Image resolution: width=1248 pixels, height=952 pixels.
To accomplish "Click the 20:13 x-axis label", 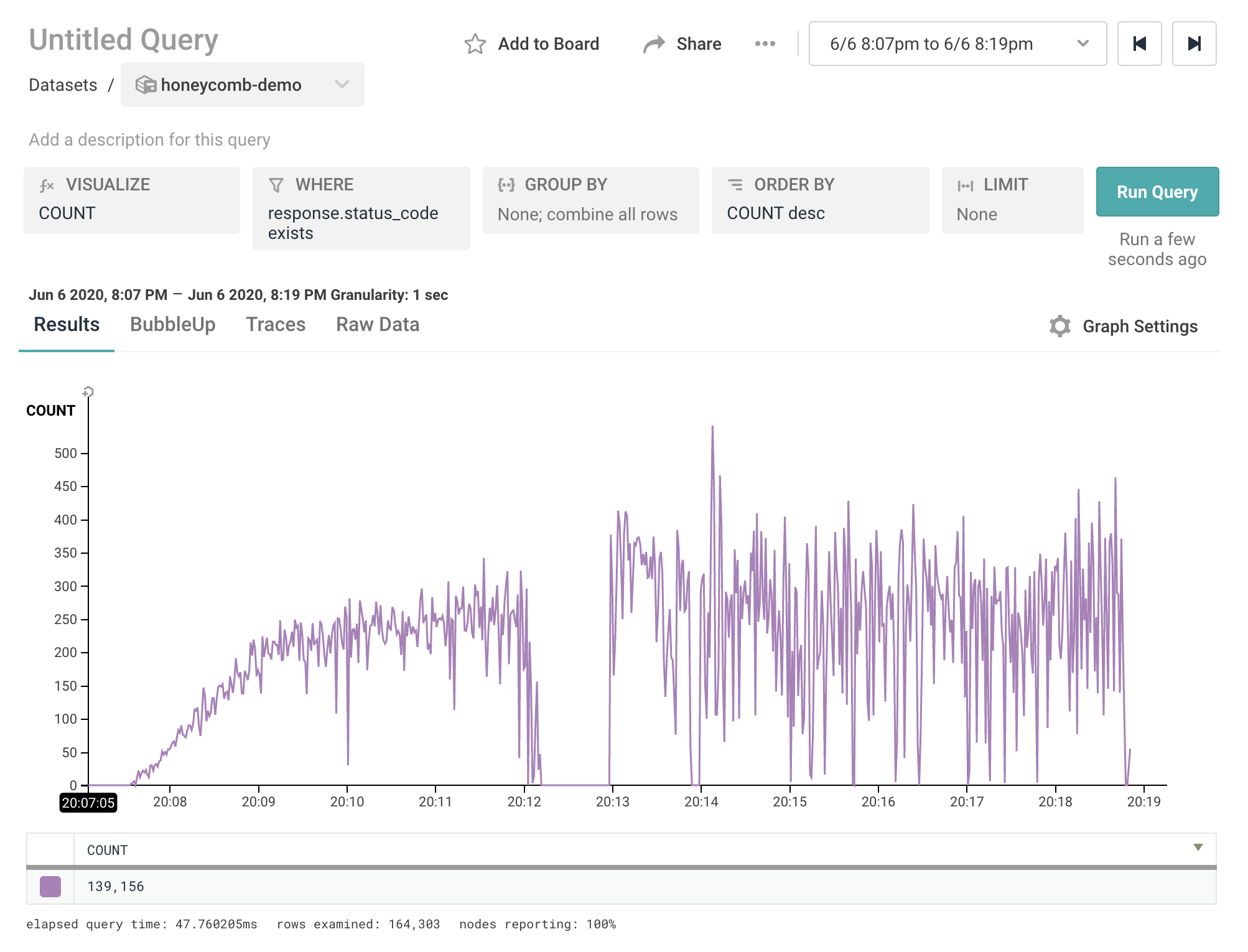I will (612, 801).
